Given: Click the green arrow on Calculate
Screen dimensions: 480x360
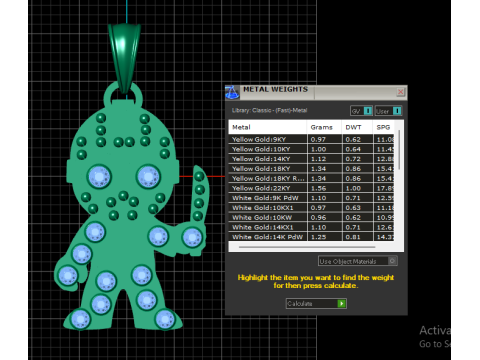Looking at the screenshot, I should (x=342, y=303).
